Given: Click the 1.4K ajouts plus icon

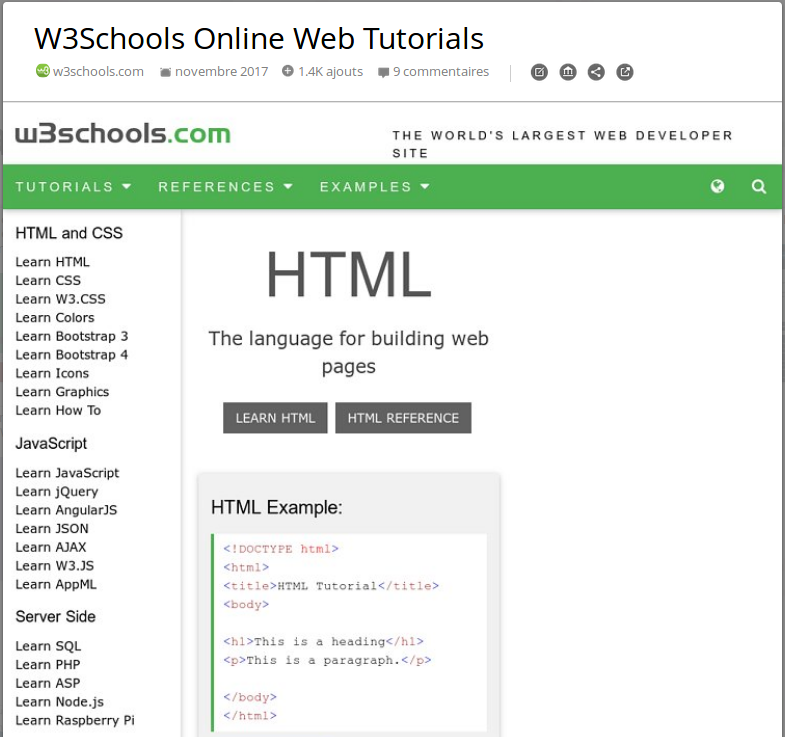Looking at the screenshot, I should coord(288,71).
